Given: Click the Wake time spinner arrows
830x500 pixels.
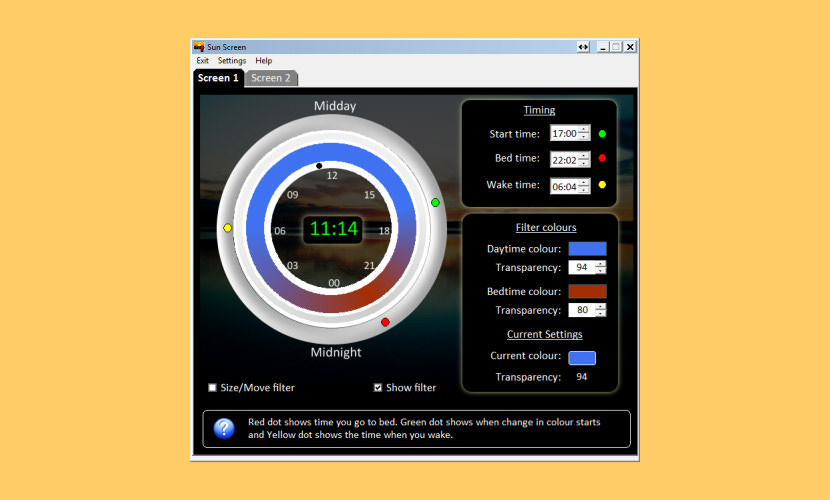Looking at the screenshot, I should click(x=584, y=186).
